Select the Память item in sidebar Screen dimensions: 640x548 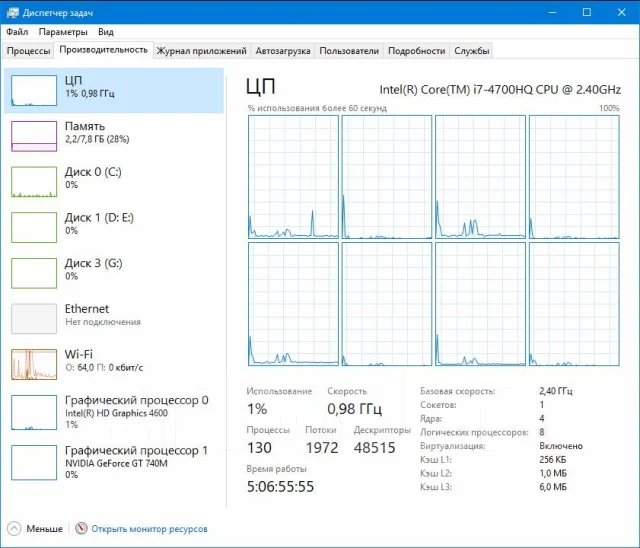point(114,136)
